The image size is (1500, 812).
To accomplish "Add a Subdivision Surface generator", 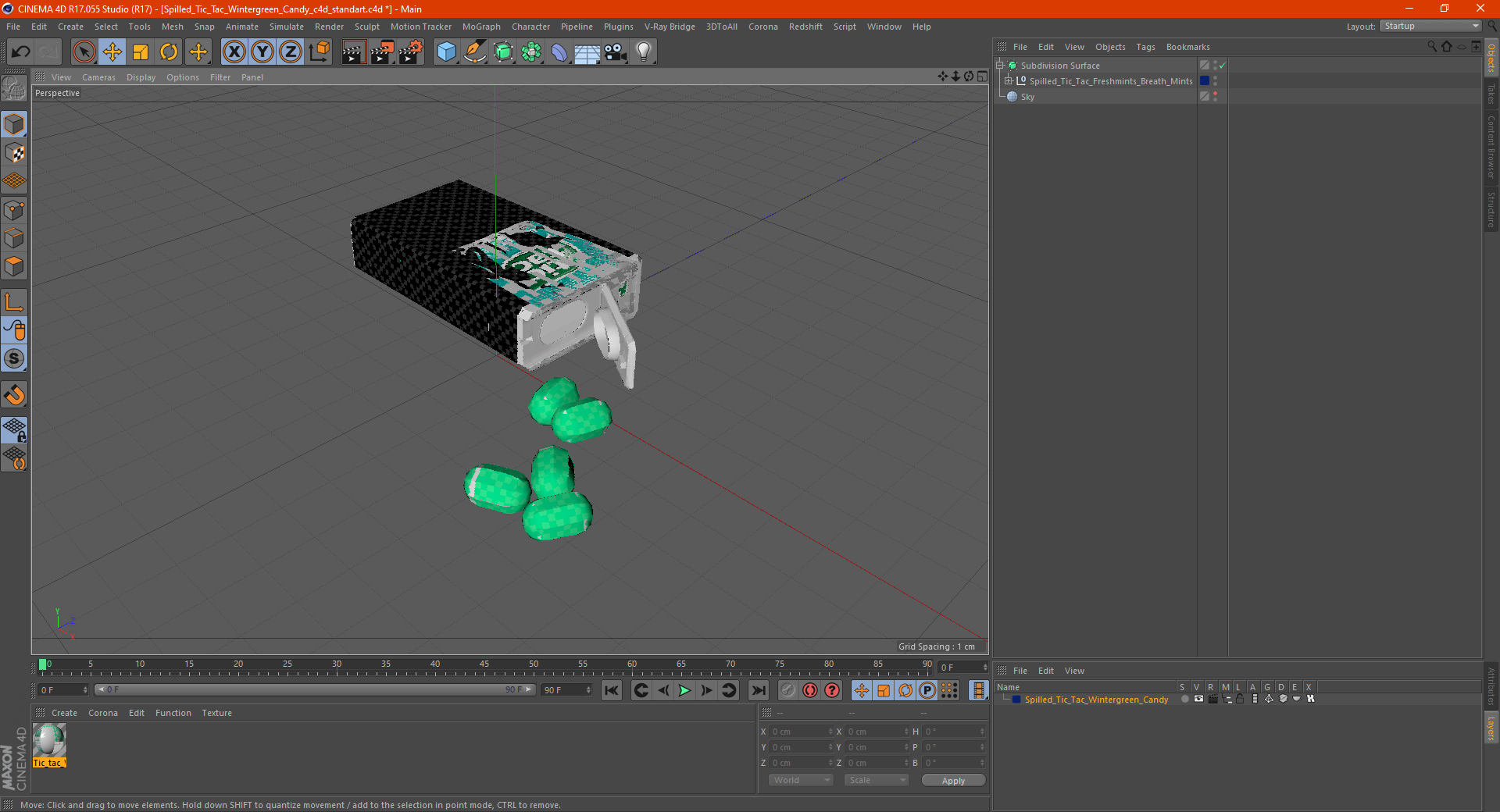I will 503,52.
